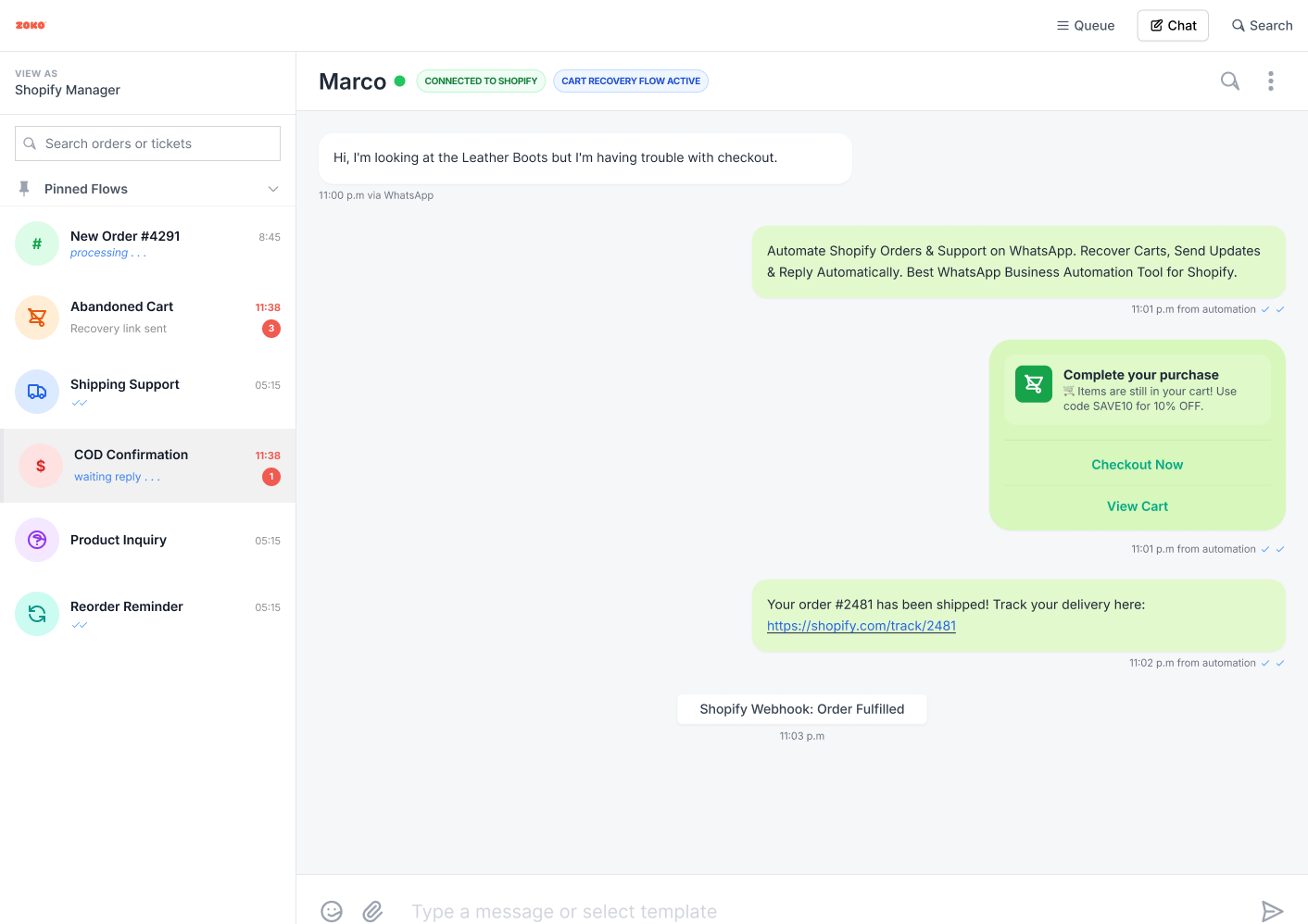Click View Cart in the cart message
The image size is (1308, 924).
(1138, 506)
